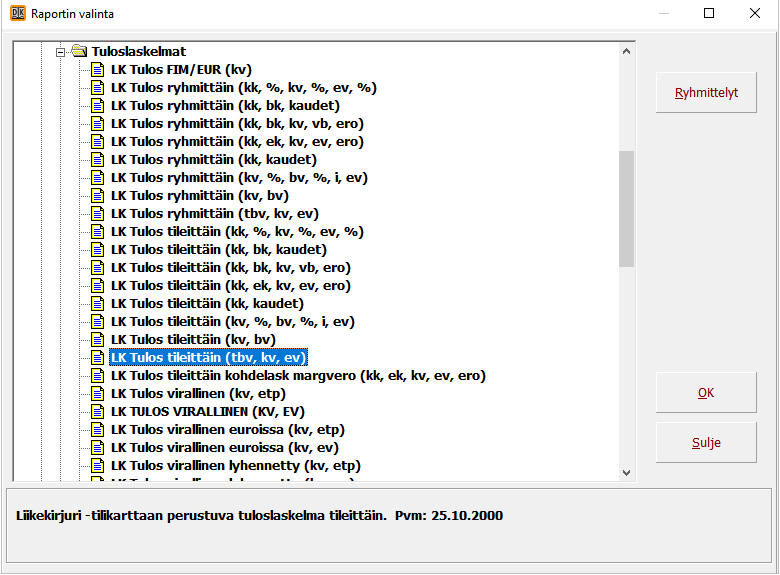
Task: Confirm selection with the OK button
Action: pos(706,393)
